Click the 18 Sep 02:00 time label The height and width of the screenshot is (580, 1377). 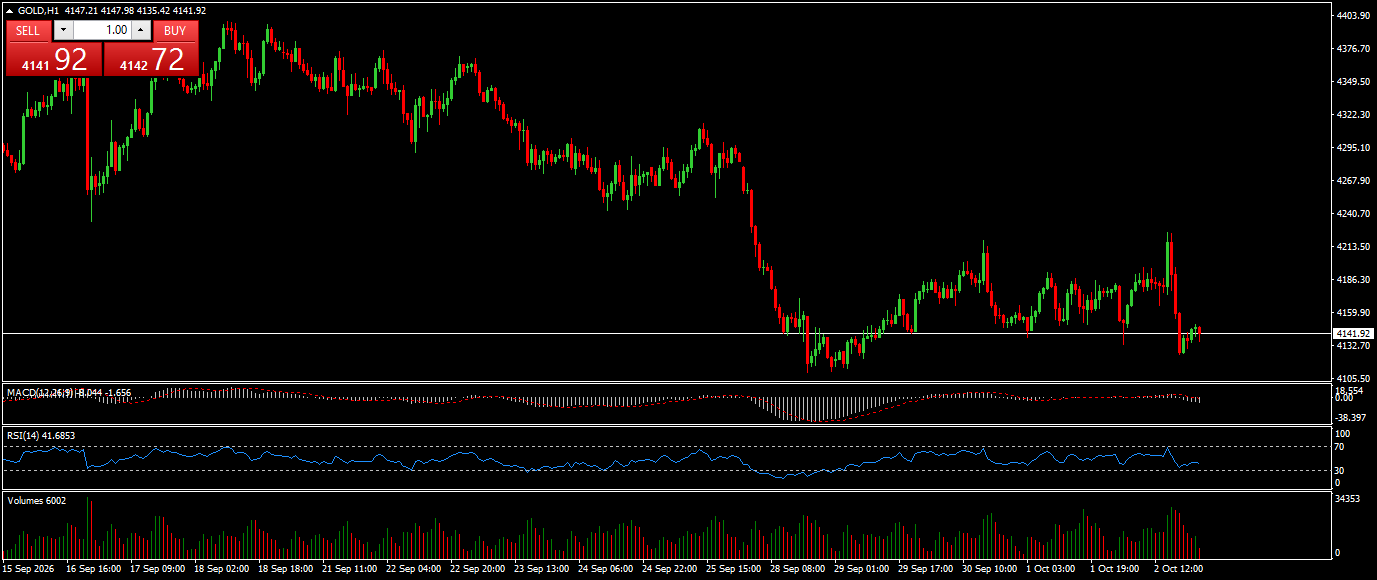[x=222, y=569]
